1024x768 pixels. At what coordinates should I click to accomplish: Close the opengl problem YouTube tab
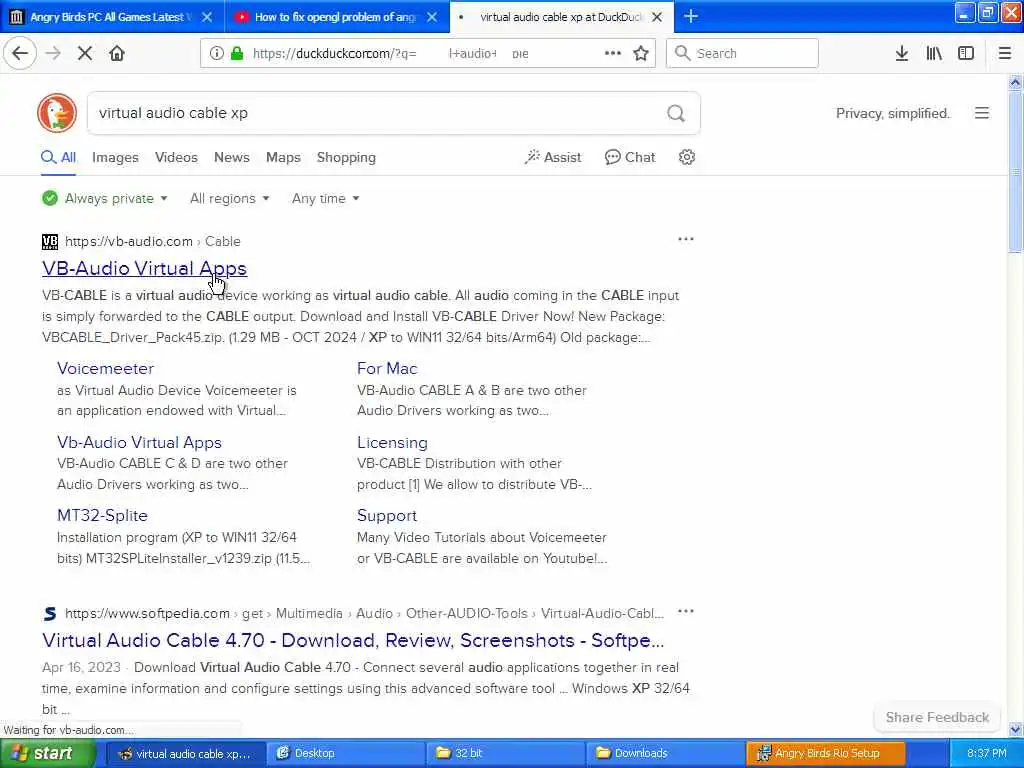(432, 17)
